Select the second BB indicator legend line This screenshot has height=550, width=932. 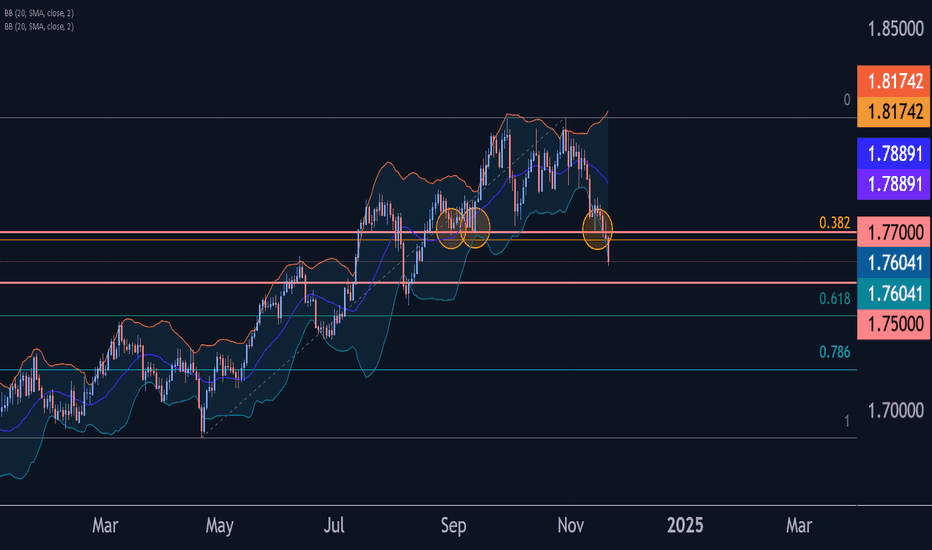click(x=39, y=27)
